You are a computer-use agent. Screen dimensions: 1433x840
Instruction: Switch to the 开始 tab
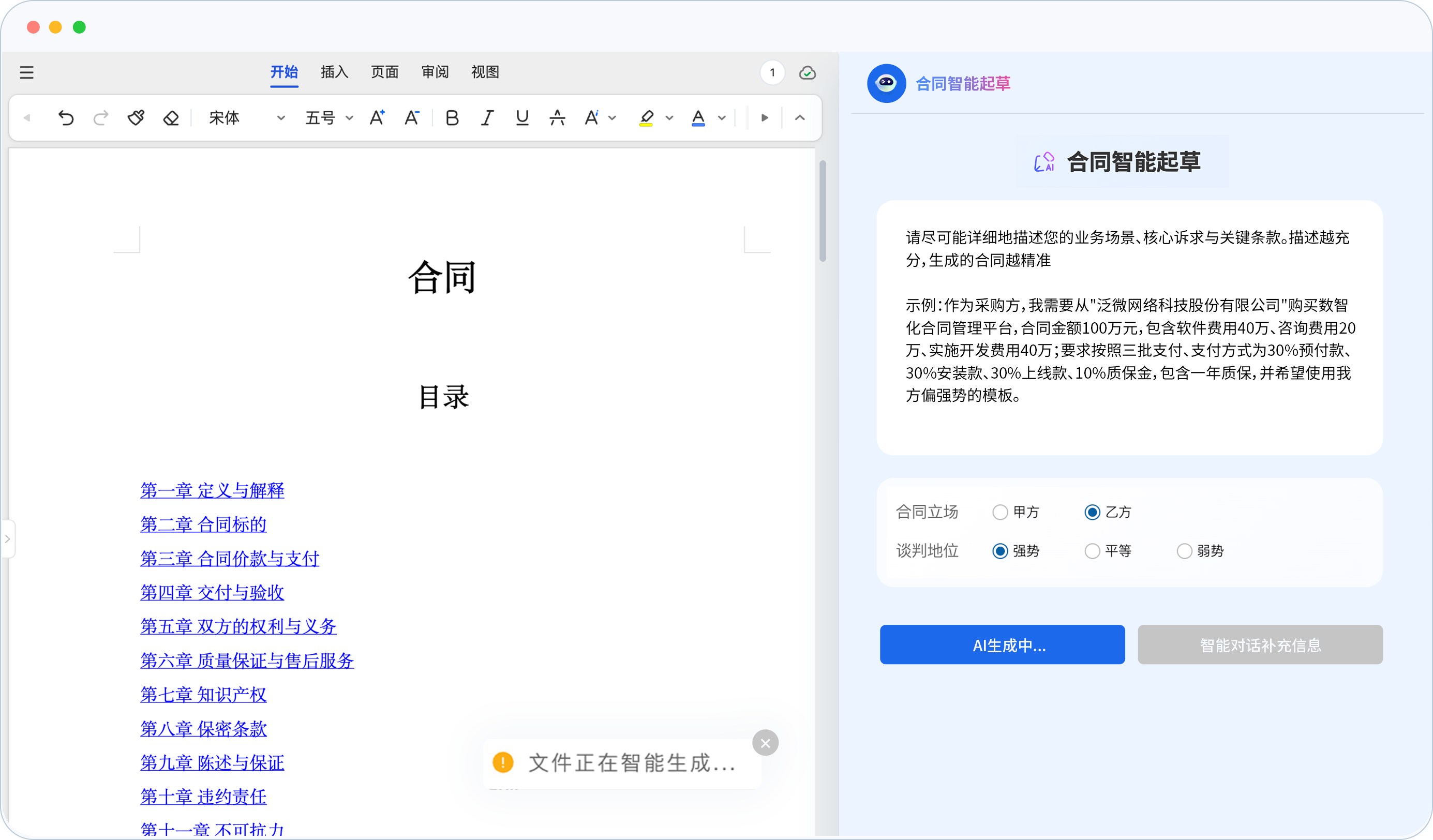click(284, 72)
